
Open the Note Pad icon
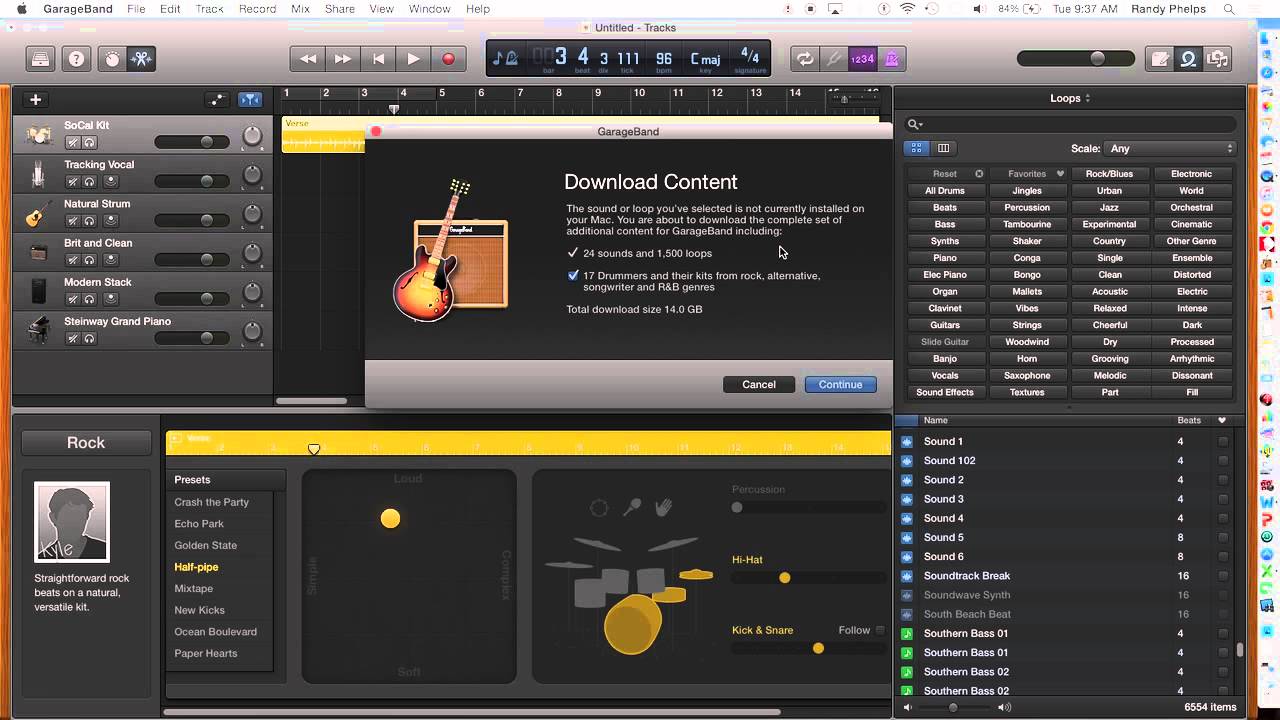point(1160,59)
